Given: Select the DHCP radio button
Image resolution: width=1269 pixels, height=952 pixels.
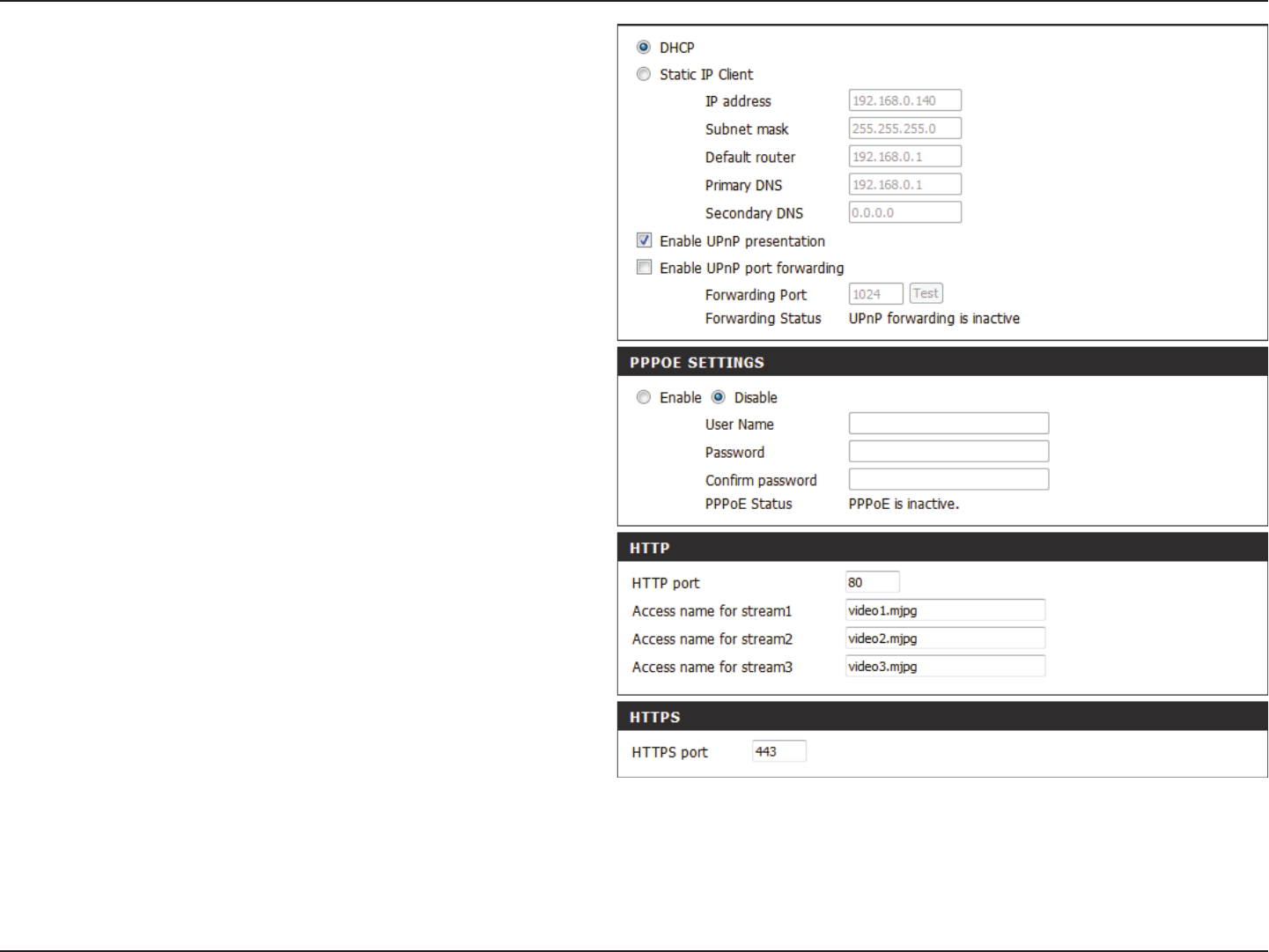Looking at the screenshot, I should point(644,48).
